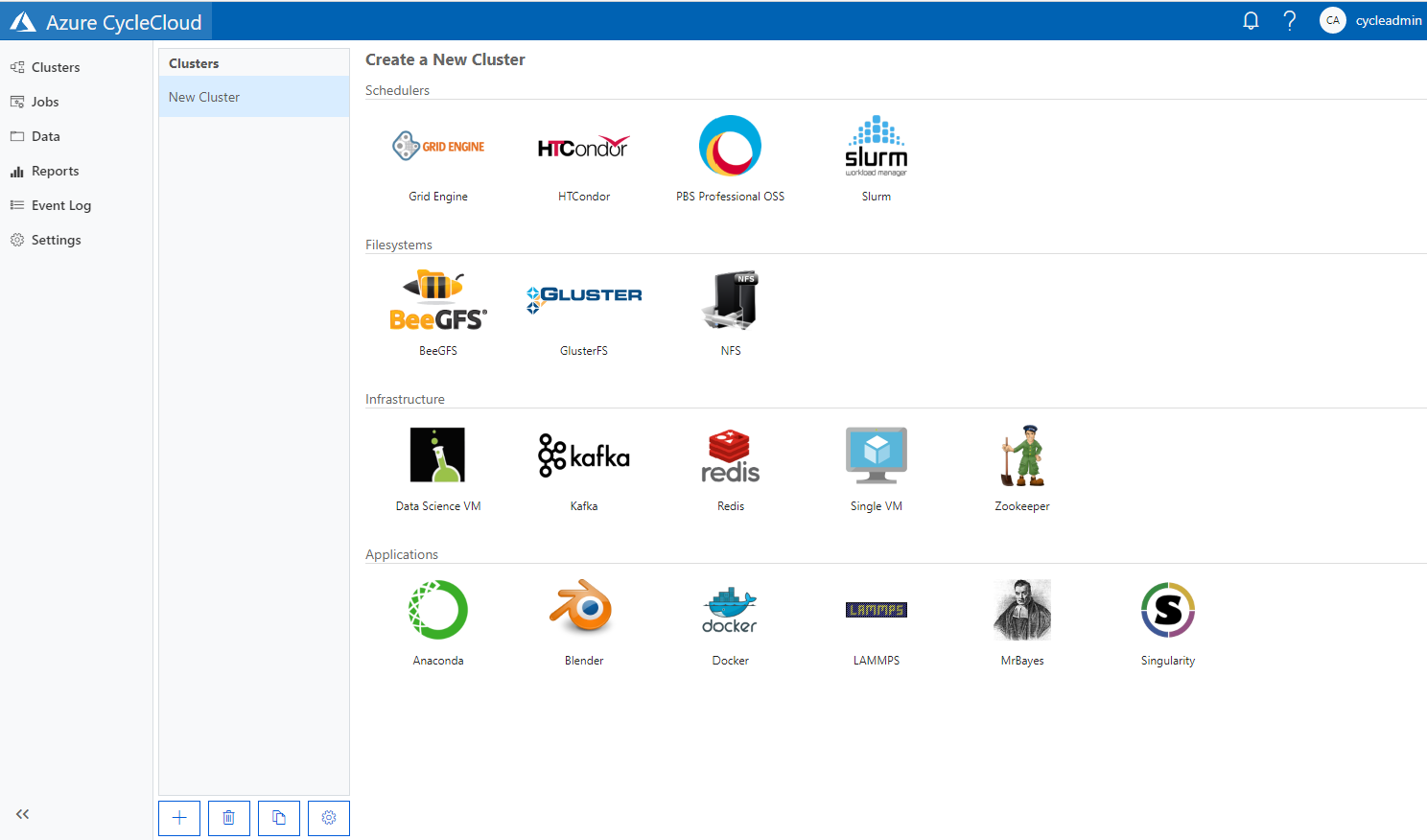The height and width of the screenshot is (840, 1427).
Task: Add a new cluster with plus button
Action: 179,818
